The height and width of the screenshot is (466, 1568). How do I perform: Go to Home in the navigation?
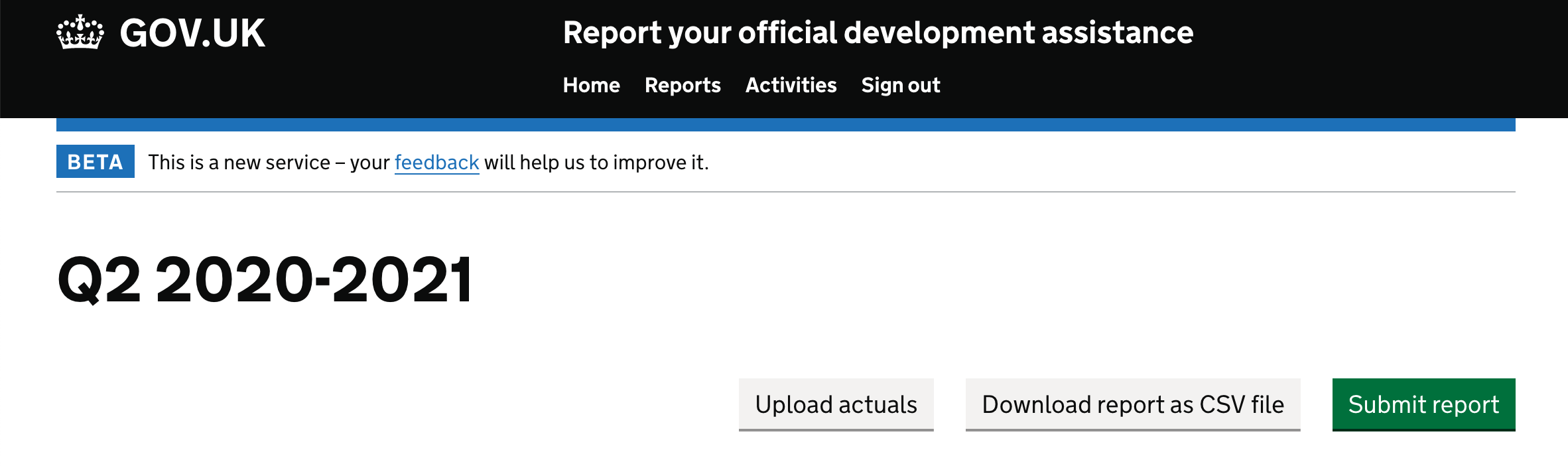[x=592, y=85]
